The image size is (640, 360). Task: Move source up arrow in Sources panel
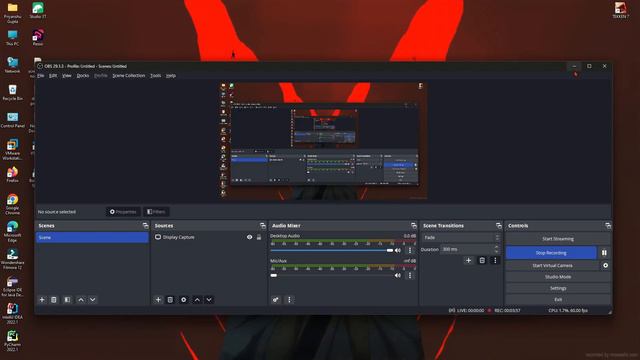[x=197, y=300]
